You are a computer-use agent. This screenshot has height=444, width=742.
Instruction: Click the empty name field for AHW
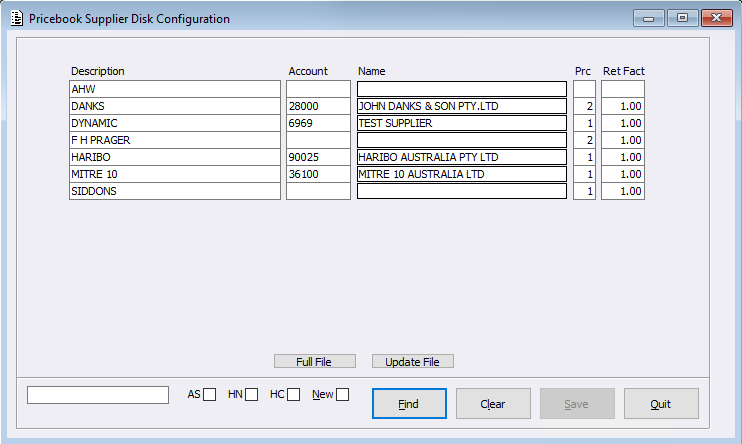[462, 89]
